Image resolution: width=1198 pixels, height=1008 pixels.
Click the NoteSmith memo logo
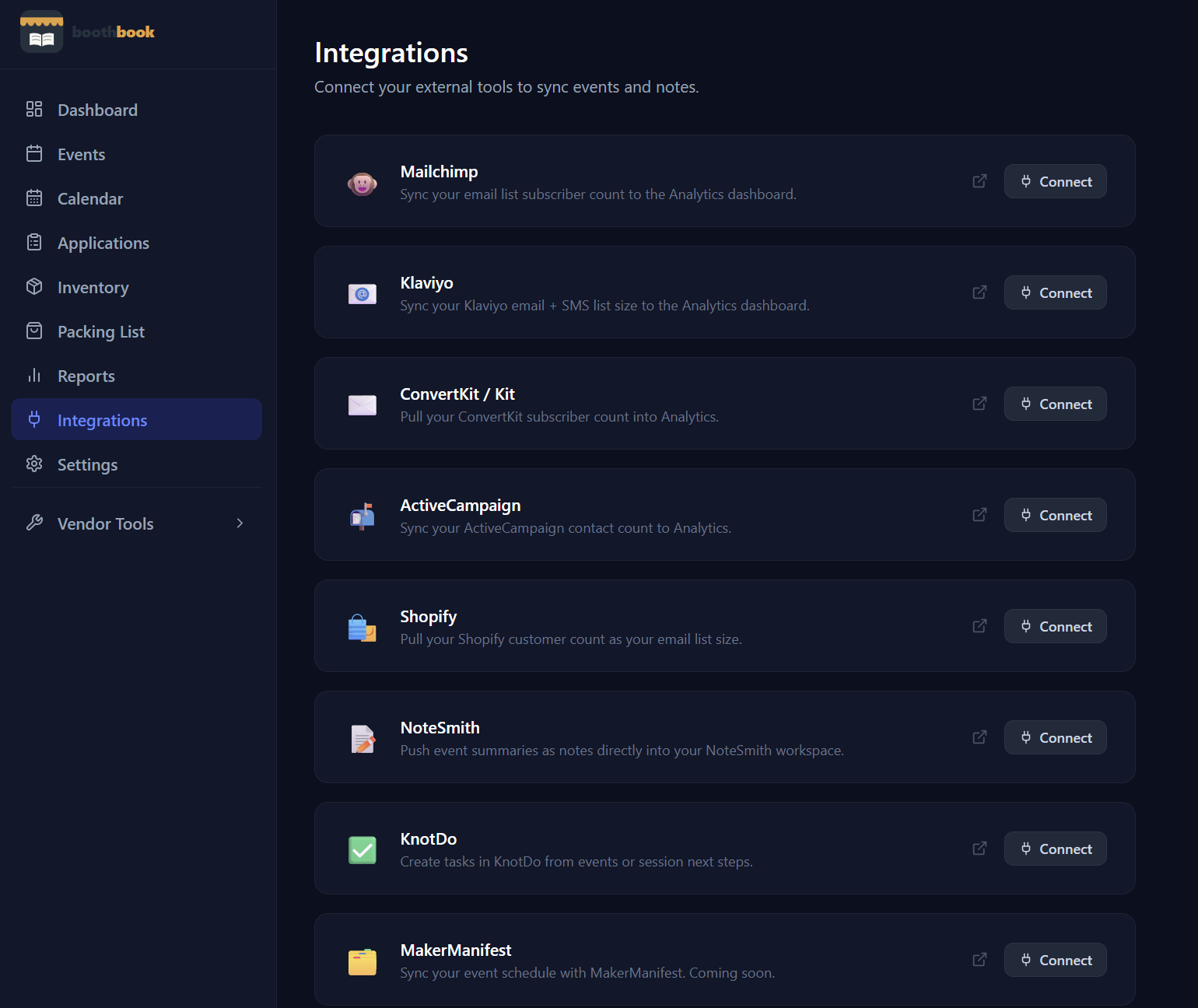(x=363, y=739)
